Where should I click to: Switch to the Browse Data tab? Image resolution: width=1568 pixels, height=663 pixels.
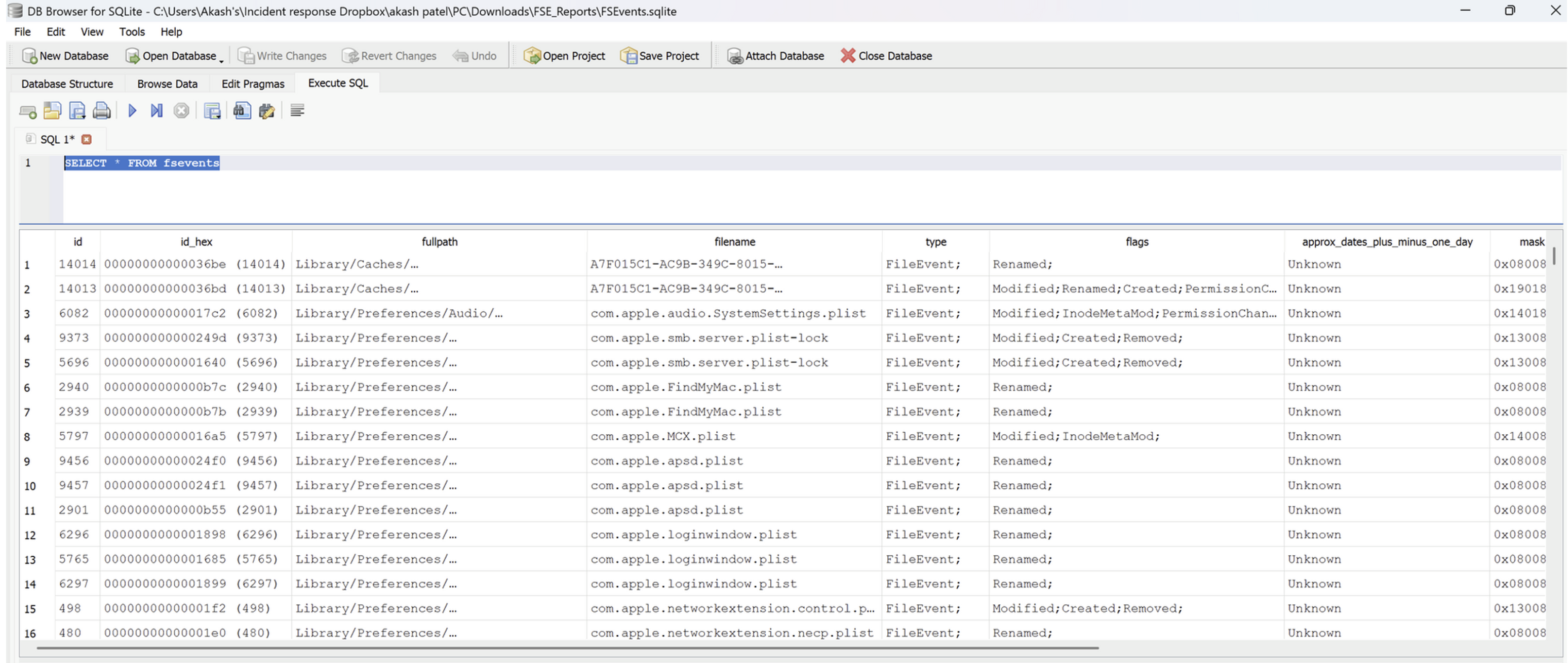pyautogui.click(x=167, y=84)
